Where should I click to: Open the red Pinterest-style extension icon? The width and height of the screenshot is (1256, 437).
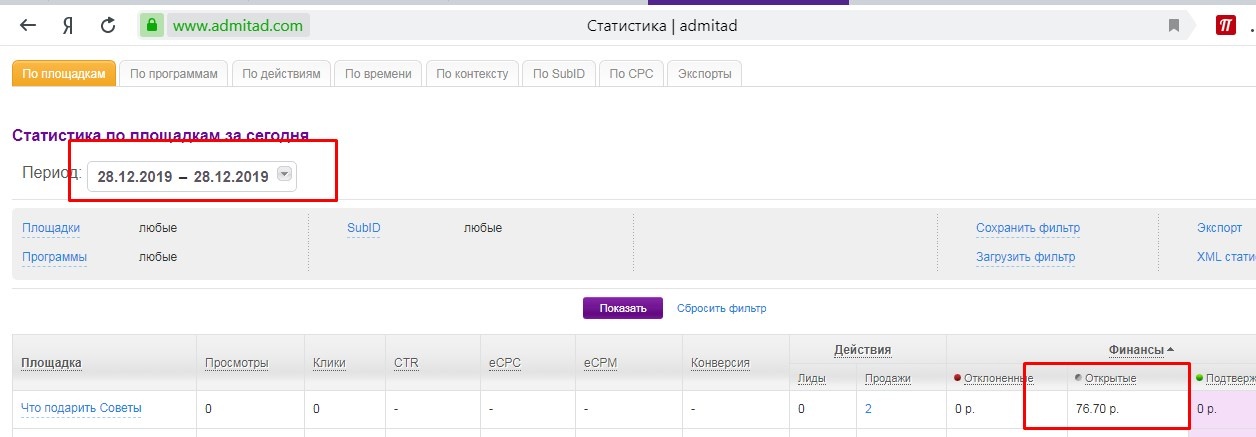pyautogui.click(x=1226, y=26)
